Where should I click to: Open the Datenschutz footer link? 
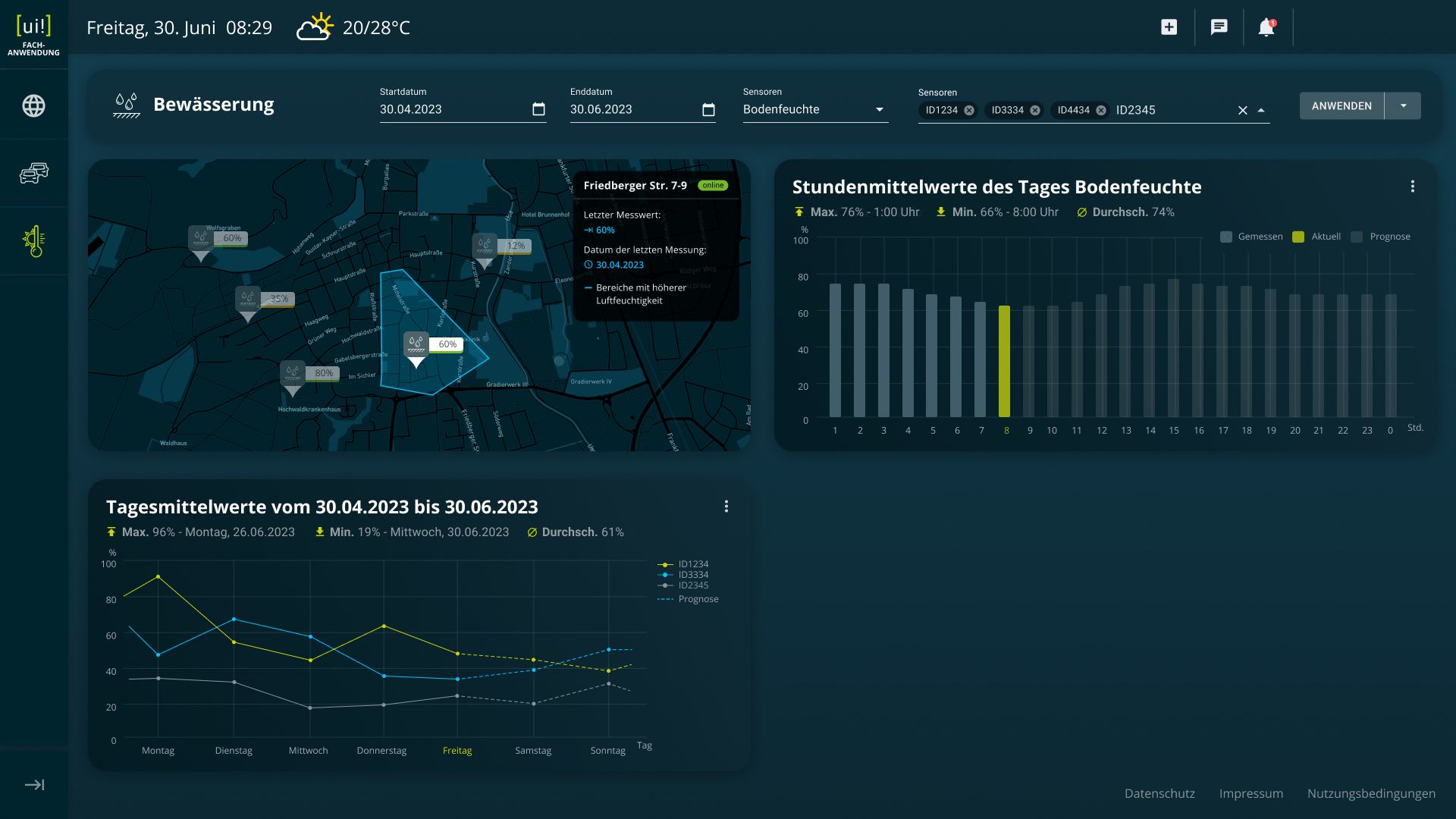(1159, 793)
